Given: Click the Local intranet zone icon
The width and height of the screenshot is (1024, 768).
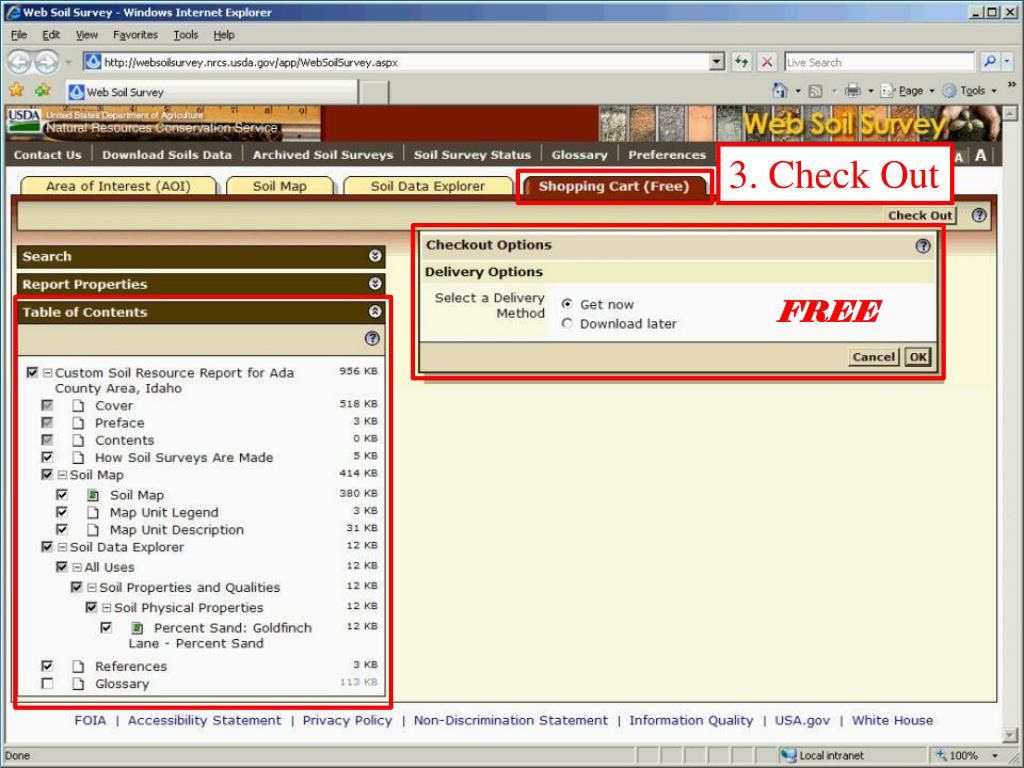Looking at the screenshot, I should tap(789, 756).
